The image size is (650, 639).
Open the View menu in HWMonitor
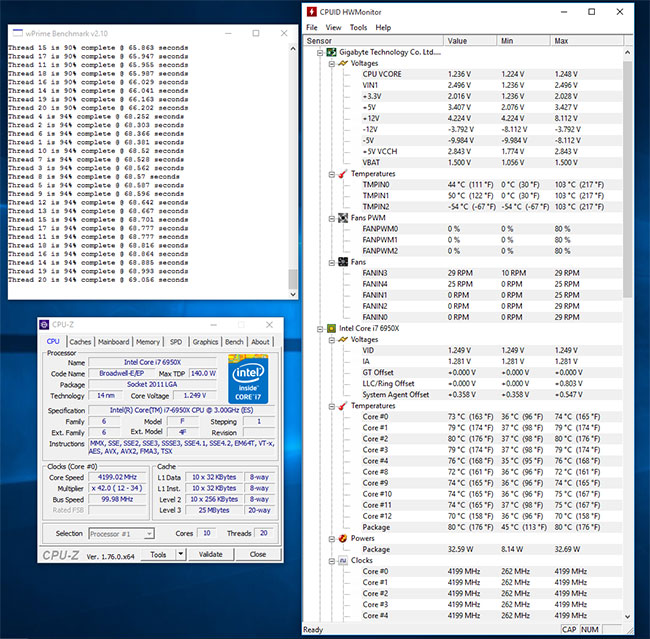(x=333, y=27)
